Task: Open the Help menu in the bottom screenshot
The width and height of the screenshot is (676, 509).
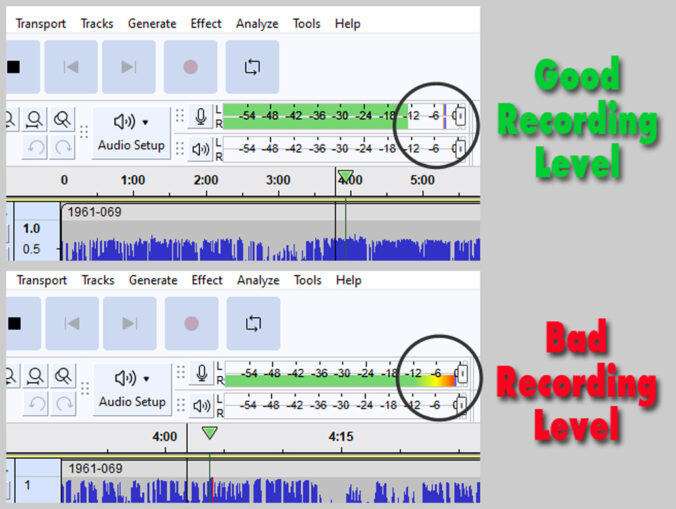Action: [348, 280]
